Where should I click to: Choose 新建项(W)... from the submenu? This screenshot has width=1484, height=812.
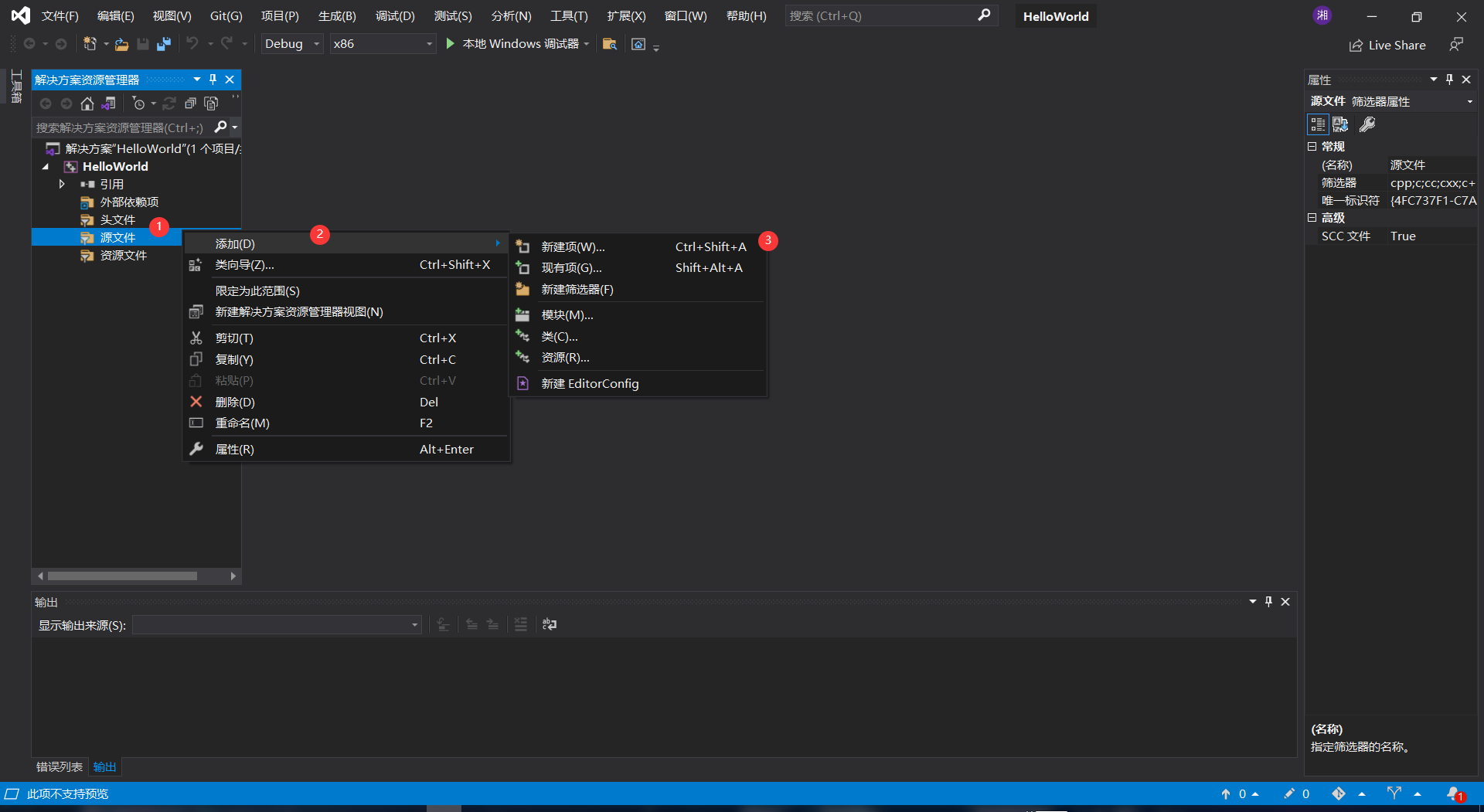[638, 247]
